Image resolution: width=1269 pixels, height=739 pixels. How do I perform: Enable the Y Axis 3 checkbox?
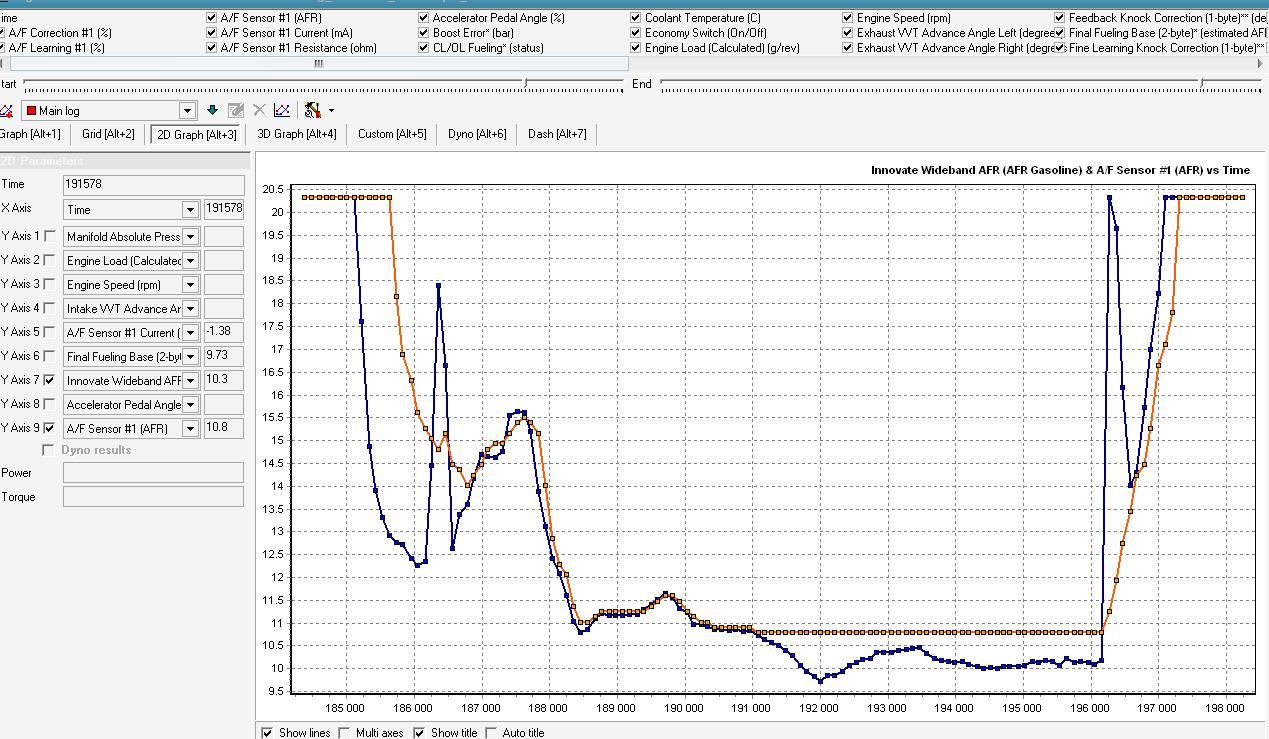click(50, 284)
